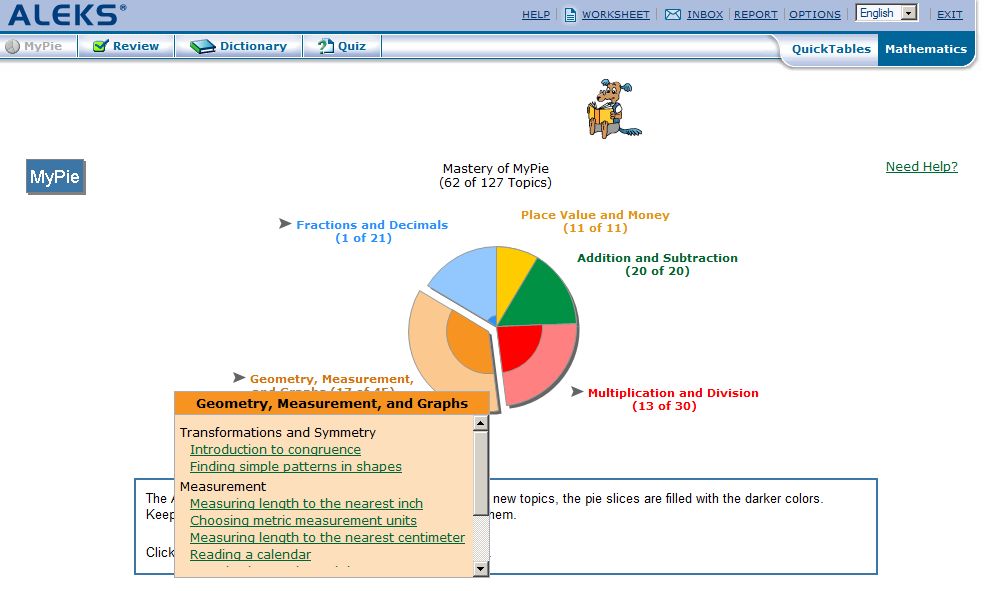Image resolution: width=988 pixels, height=591 pixels.
Task: Click the Quiz question-mark icon
Action: (x=326, y=46)
